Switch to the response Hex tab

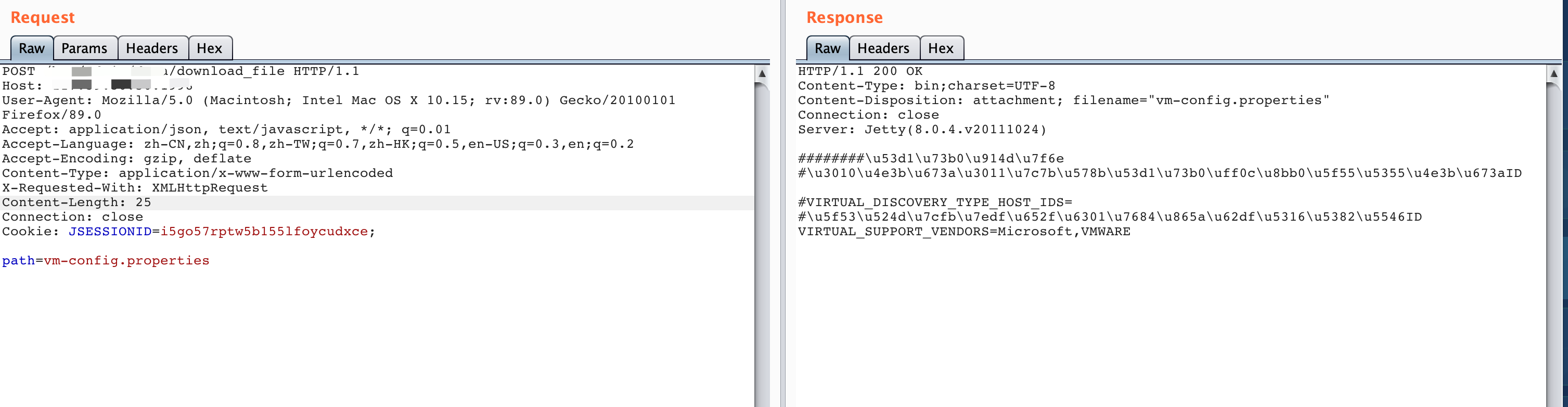941,48
